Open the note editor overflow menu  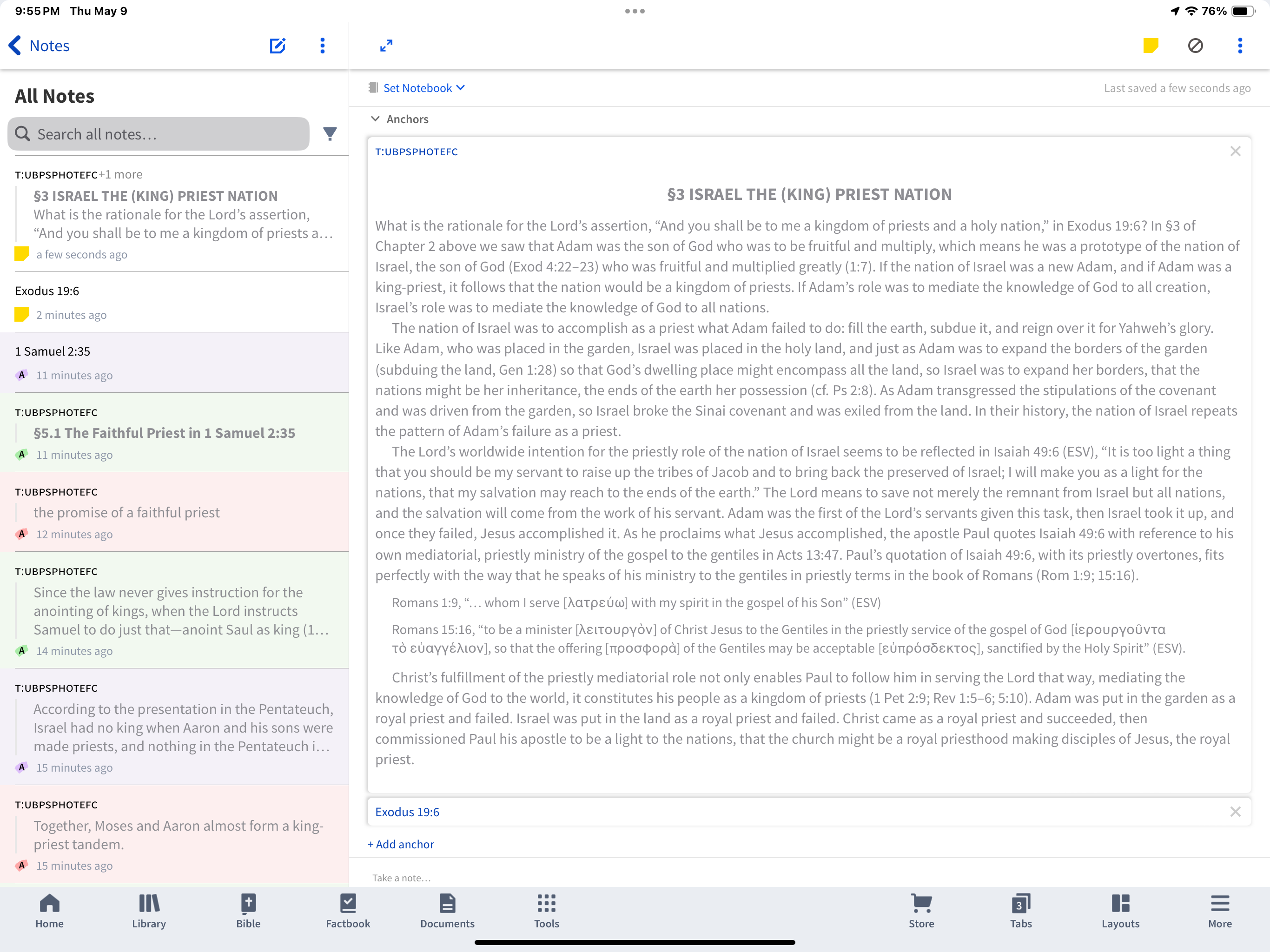[x=1240, y=46]
